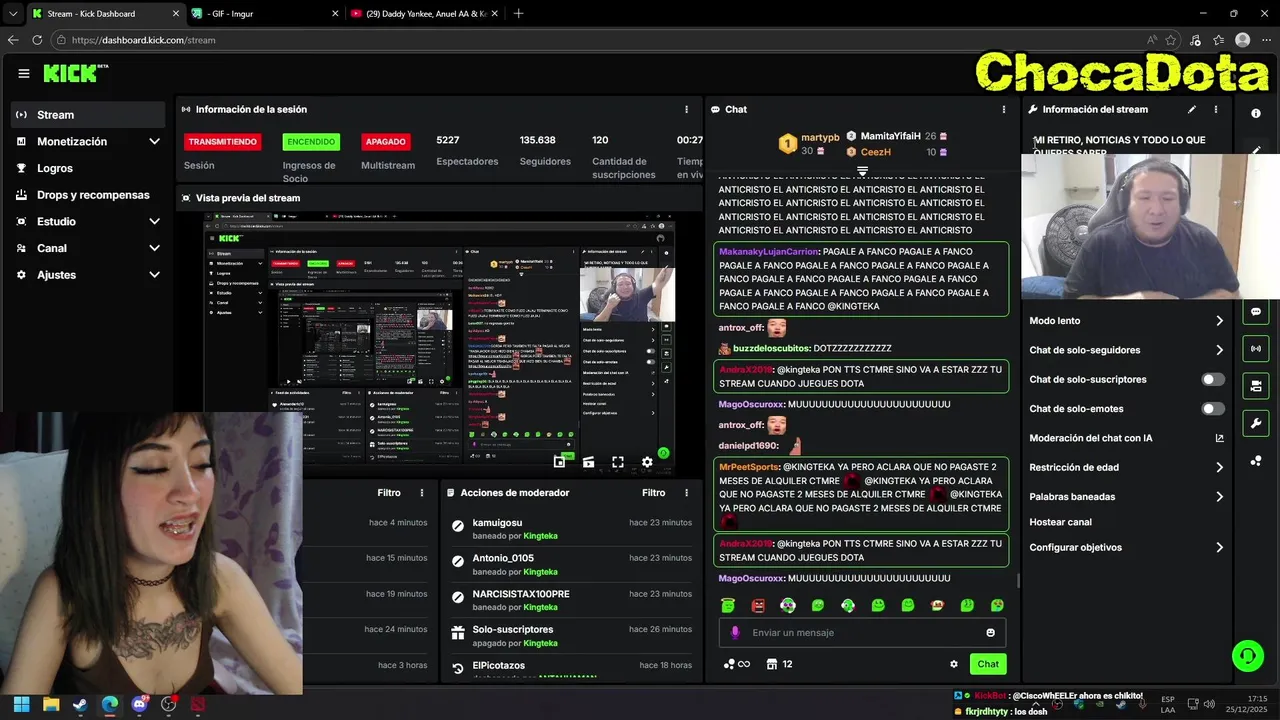The width and height of the screenshot is (1280, 720).
Task: Expand the Ajustes sidebar section
Action: 154,275
